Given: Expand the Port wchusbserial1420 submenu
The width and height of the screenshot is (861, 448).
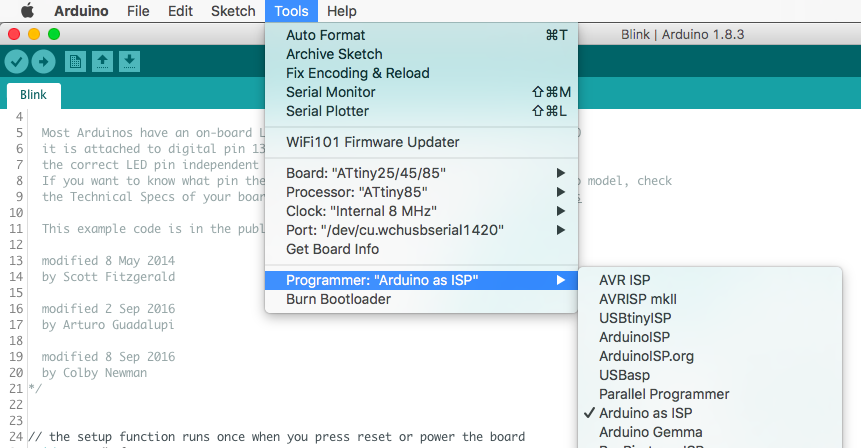Looking at the screenshot, I should 421,230.
